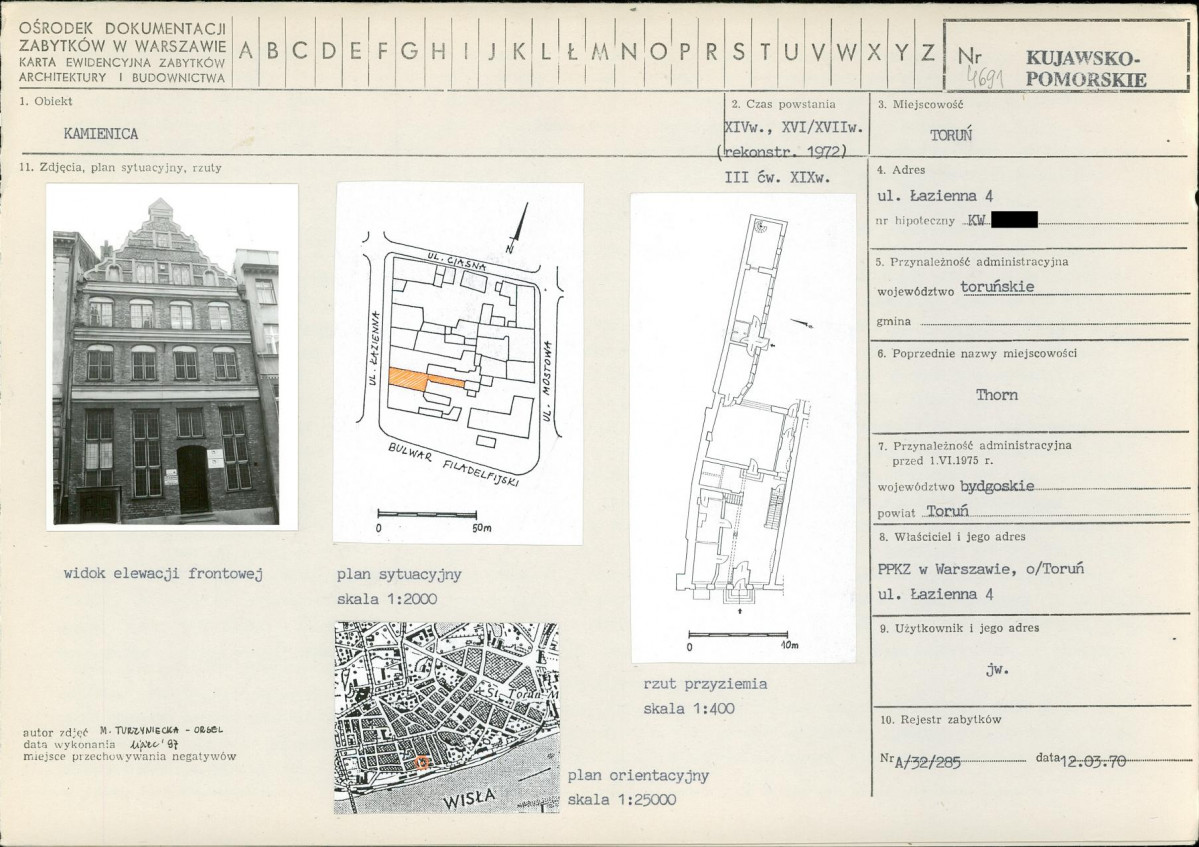
Task: Click the previous locality name Thorn
Action: click(997, 395)
